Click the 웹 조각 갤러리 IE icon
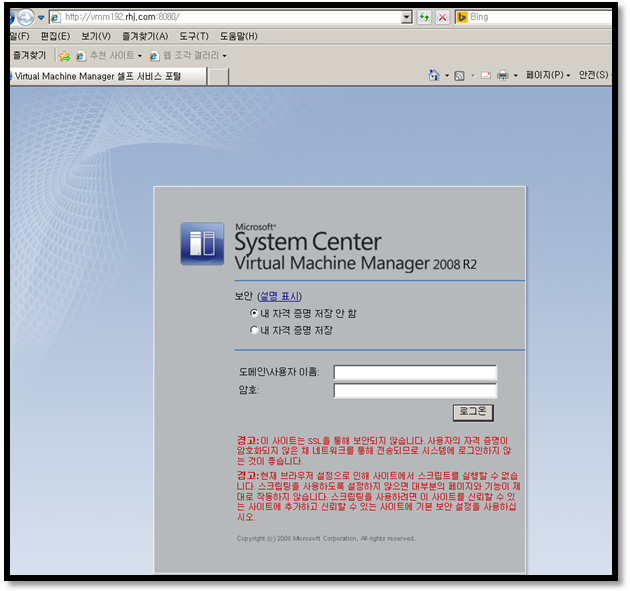The height and width of the screenshot is (591, 630). pyautogui.click(x=154, y=56)
